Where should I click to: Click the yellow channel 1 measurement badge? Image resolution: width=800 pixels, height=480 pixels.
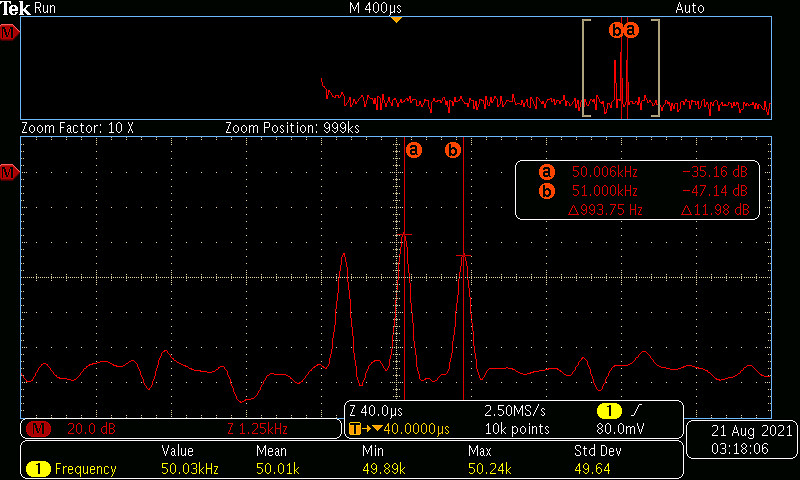point(38,469)
